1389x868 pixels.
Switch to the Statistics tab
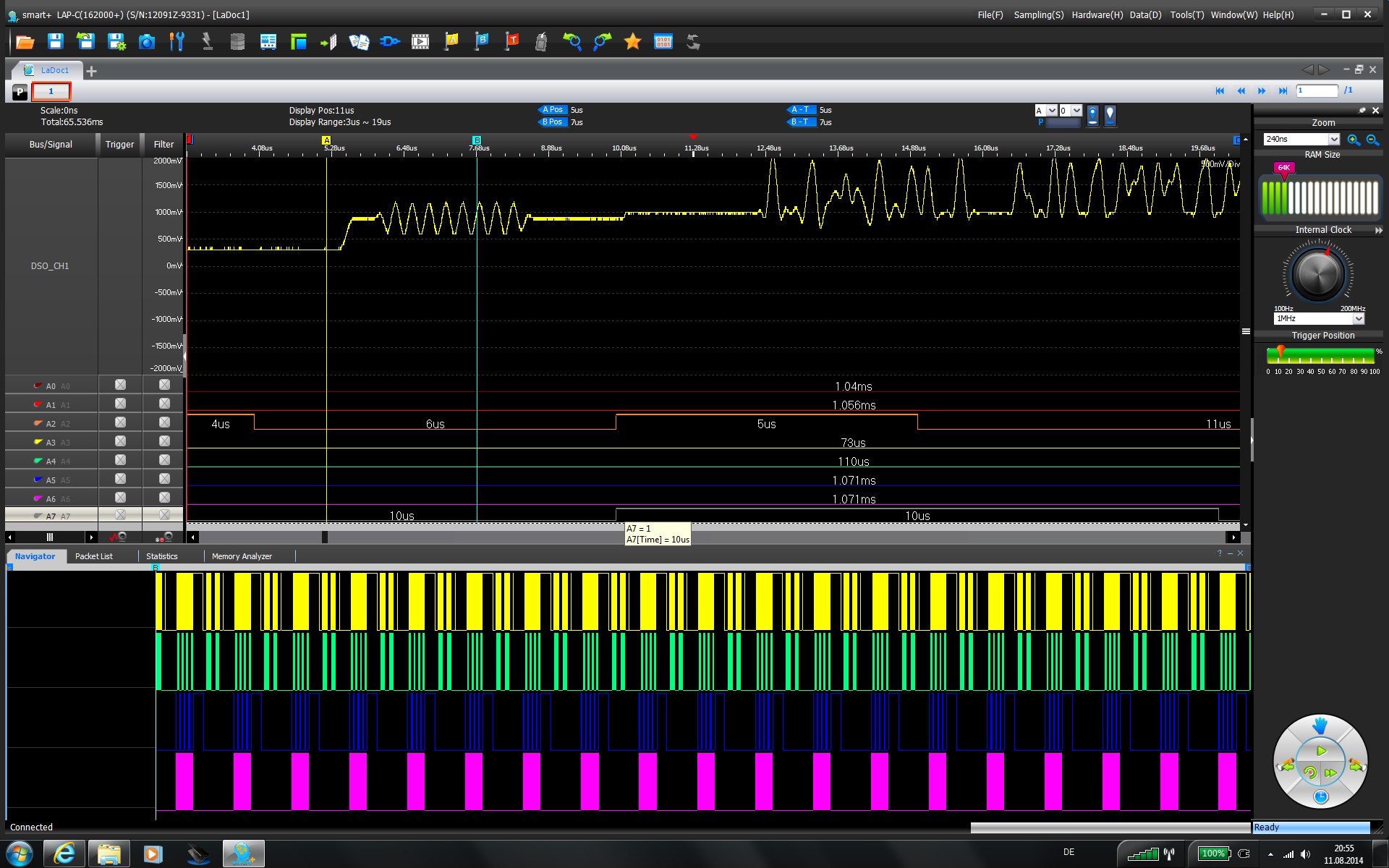click(162, 556)
